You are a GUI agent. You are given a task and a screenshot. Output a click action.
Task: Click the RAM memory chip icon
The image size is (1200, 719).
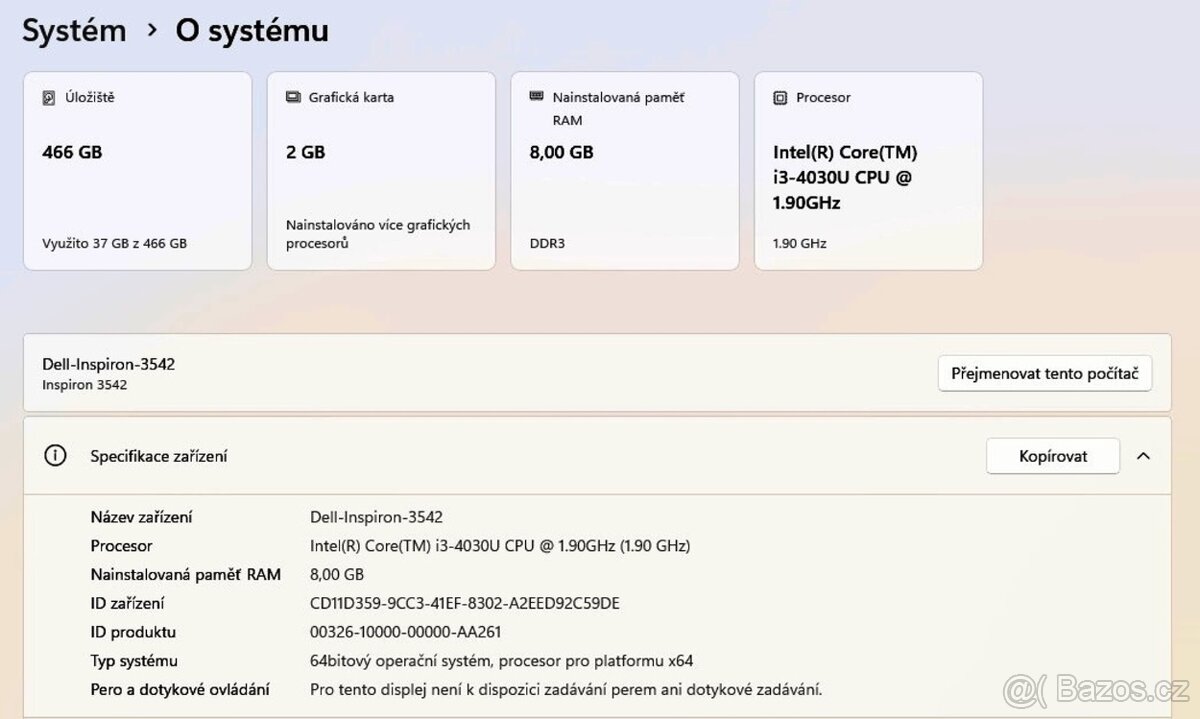tap(536, 97)
